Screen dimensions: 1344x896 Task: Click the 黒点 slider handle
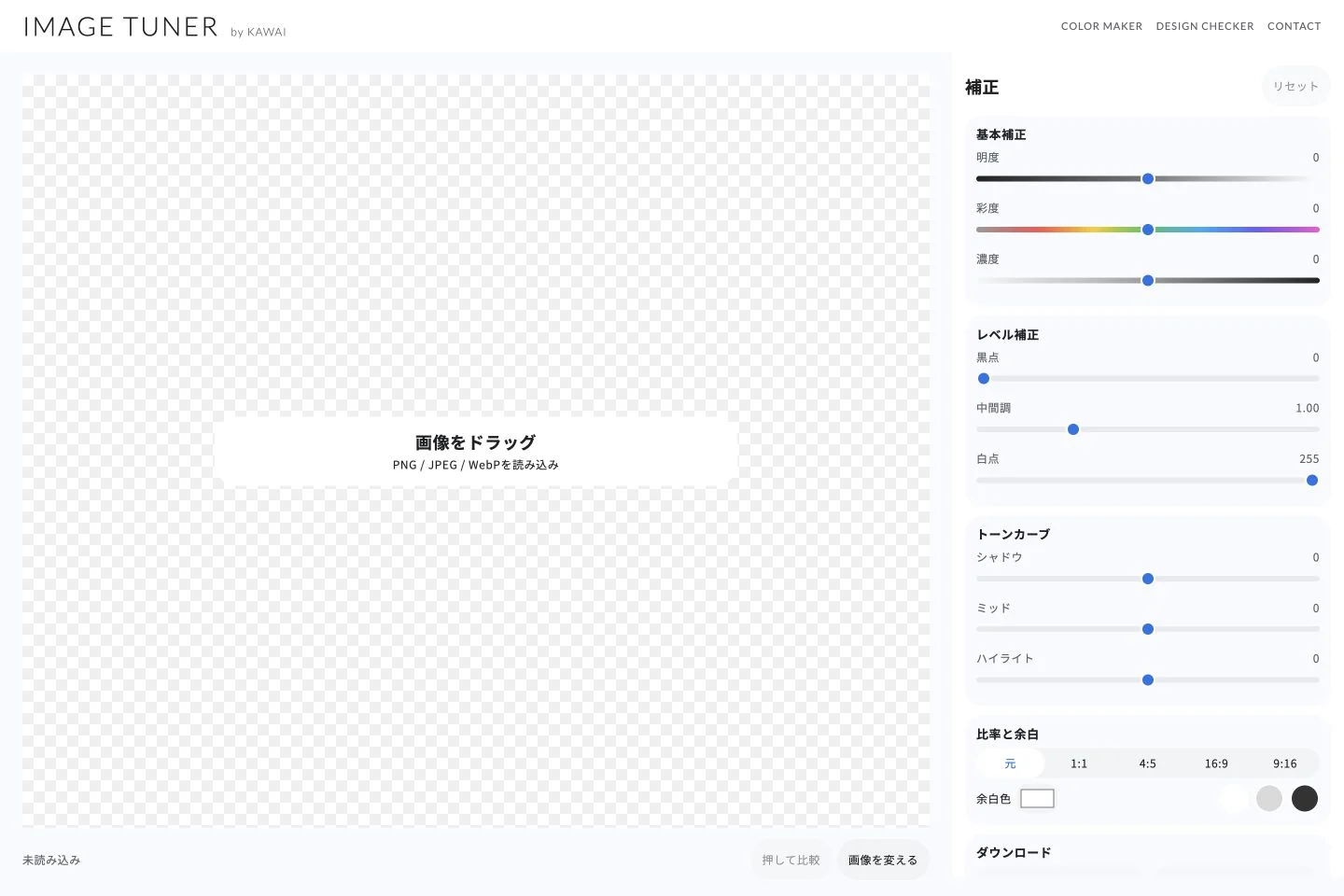pyautogui.click(x=984, y=379)
